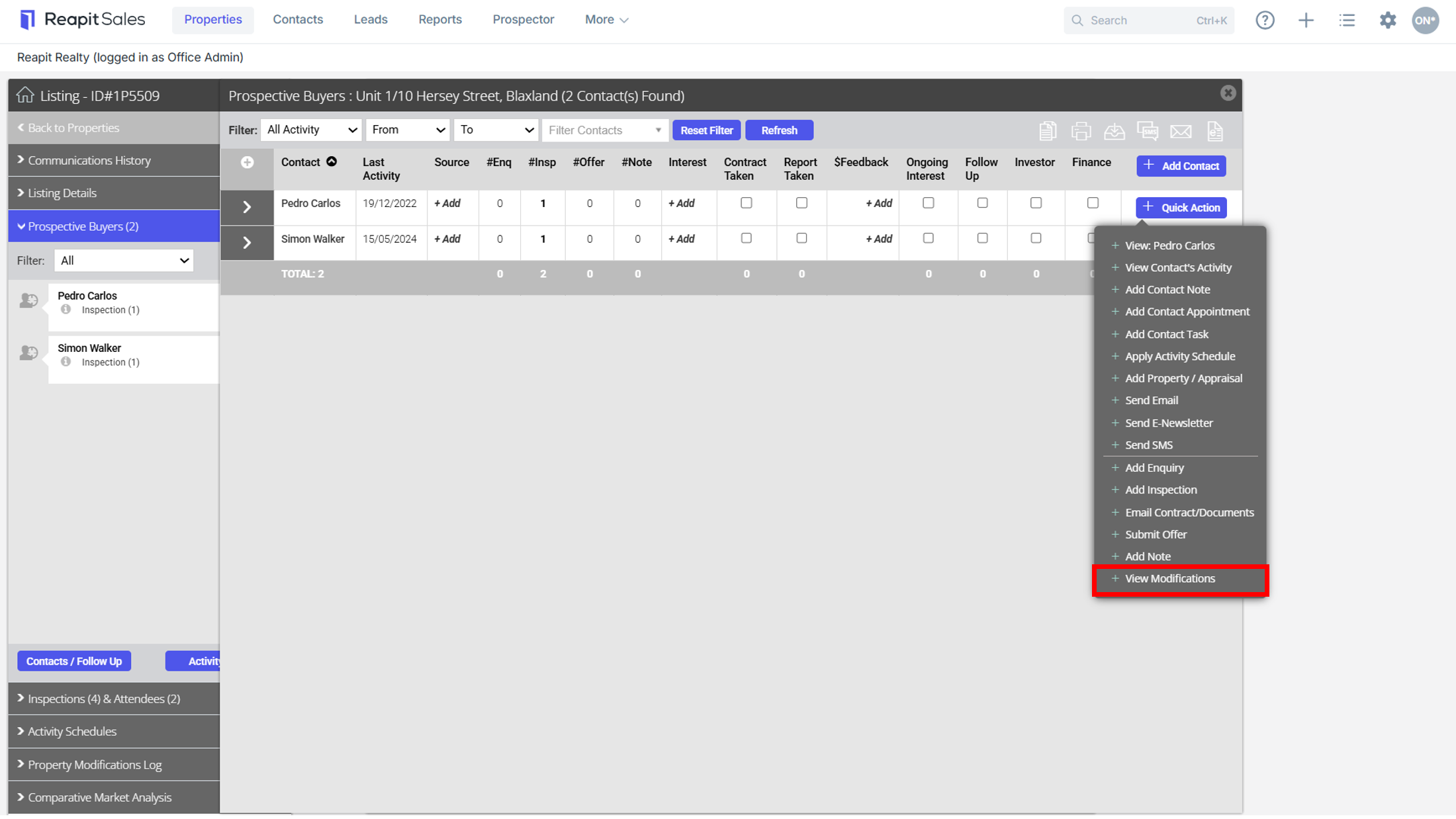This screenshot has width=1456, height=819.
Task: Choose Send SMS from quick action menu
Action: click(x=1148, y=445)
